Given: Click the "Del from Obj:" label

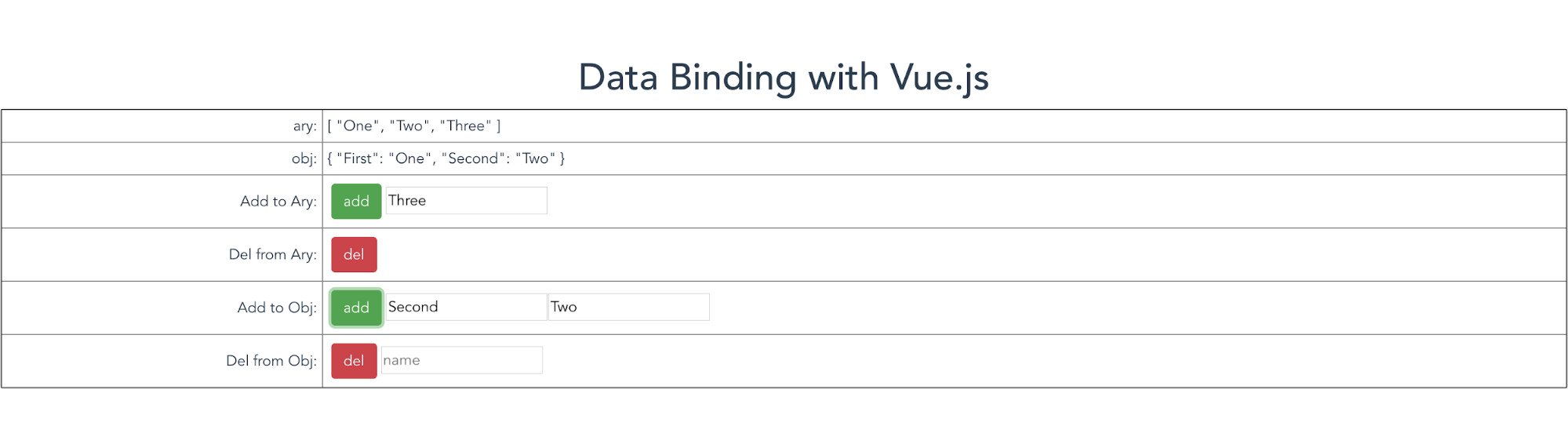Looking at the screenshot, I should click(x=271, y=361).
